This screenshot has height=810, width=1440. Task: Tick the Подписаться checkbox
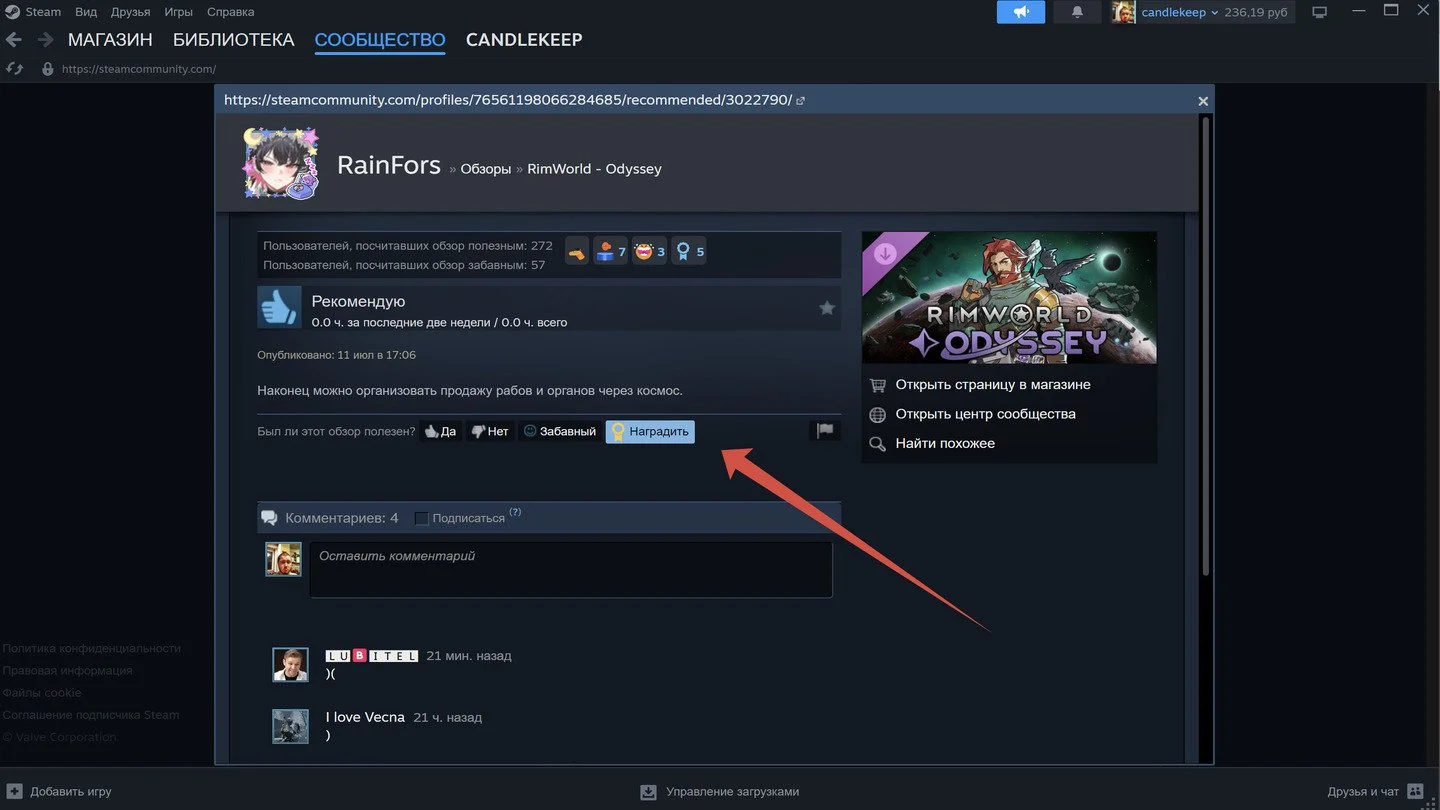pyautogui.click(x=422, y=518)
